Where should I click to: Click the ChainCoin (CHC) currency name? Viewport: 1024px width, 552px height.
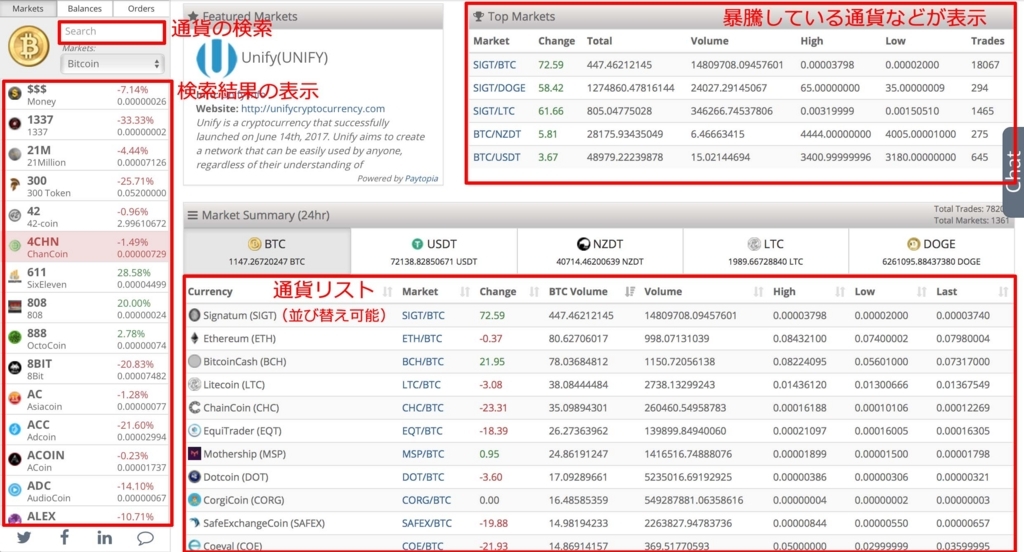[x=241, y=408]
